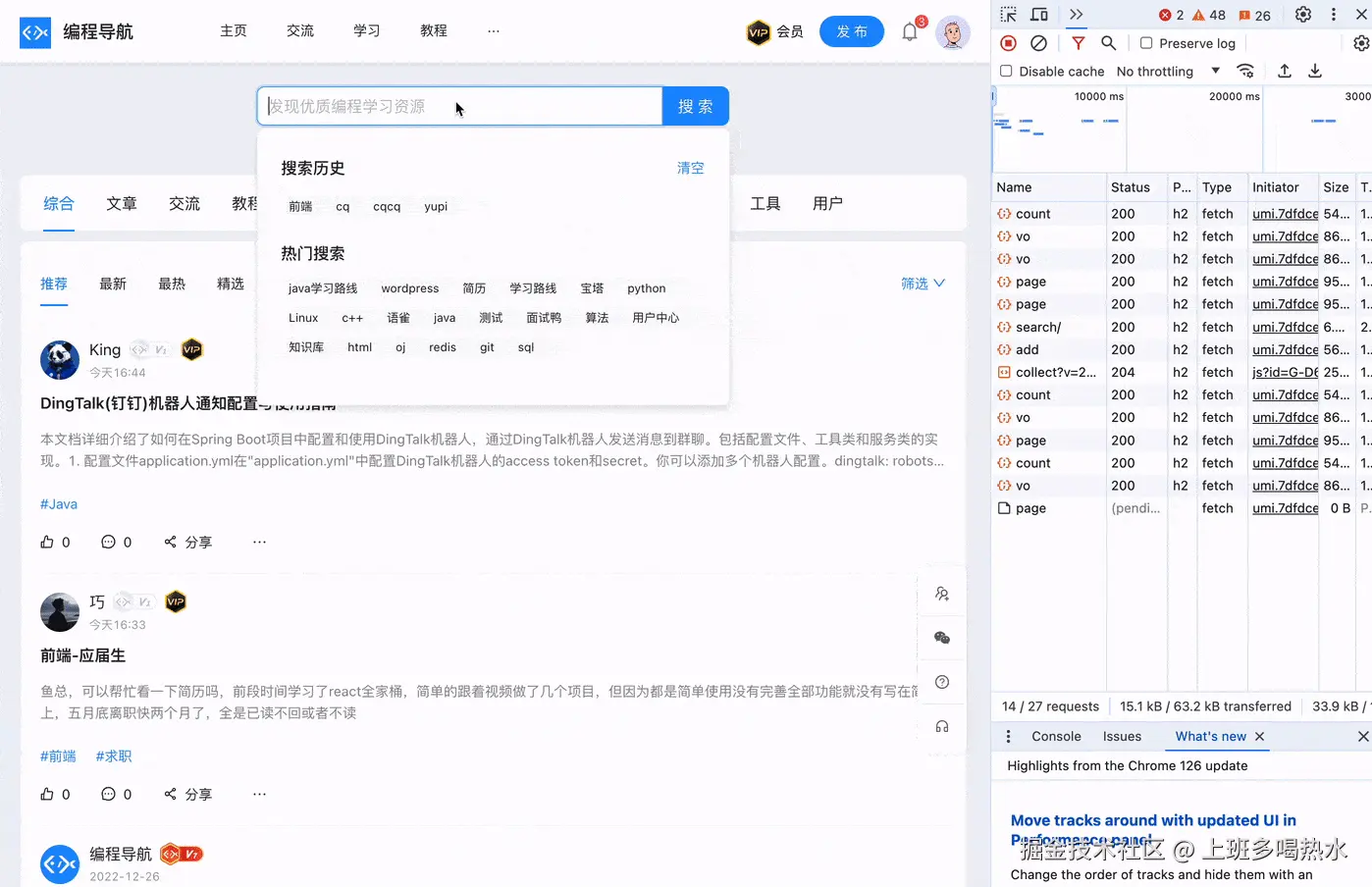Enable the Preserve log checkbox

pyautogui.click(x=1146, y=43)
